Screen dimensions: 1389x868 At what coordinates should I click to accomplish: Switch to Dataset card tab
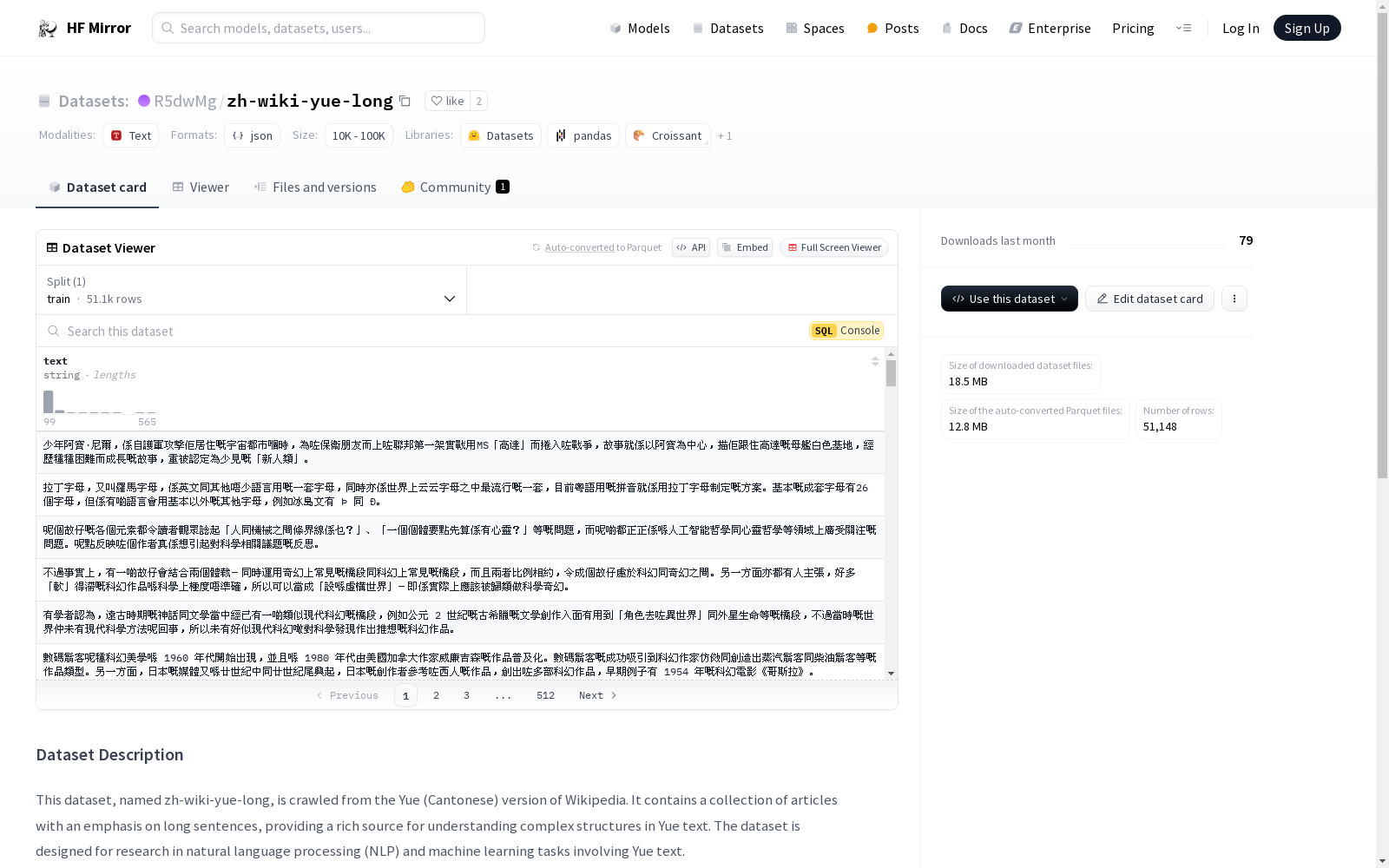(x=97, y=187)
